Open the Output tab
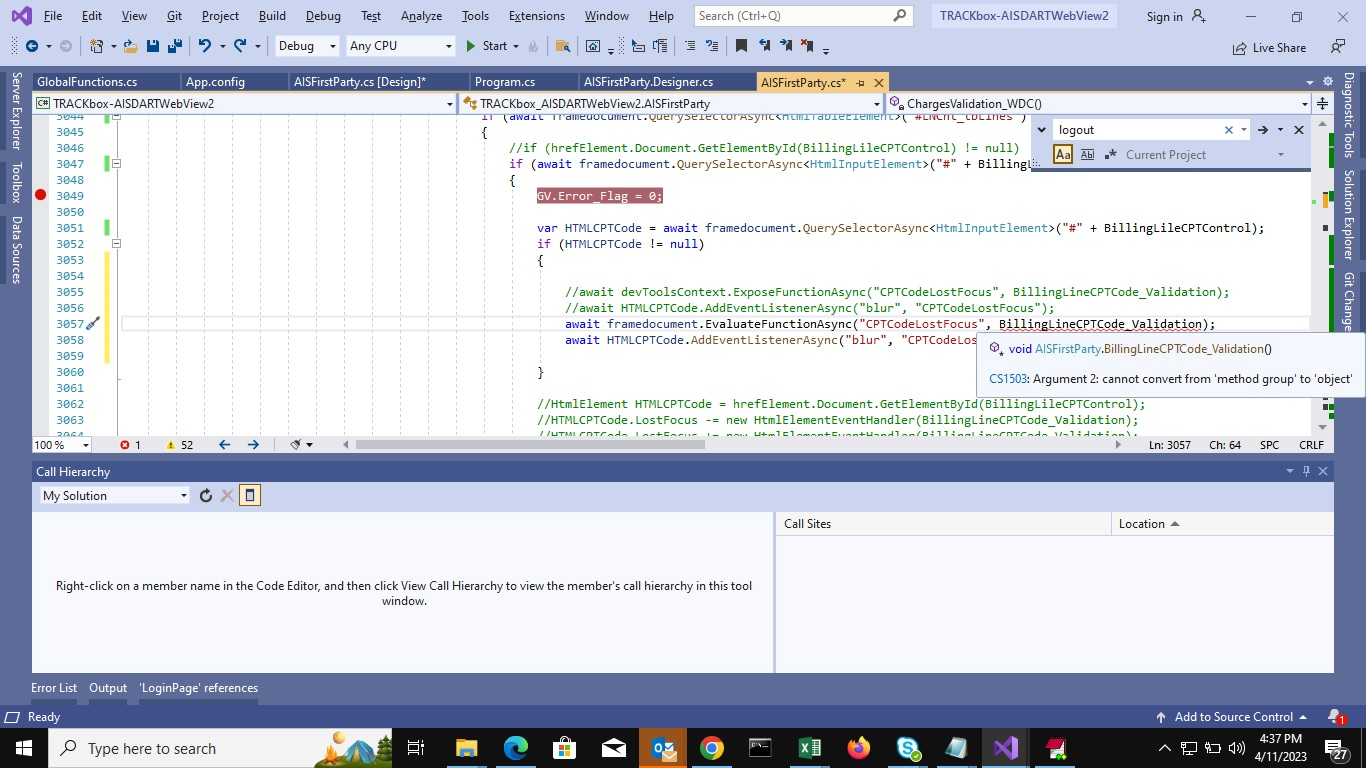The height and width of the screenshot is (768, 1366). (108, 688)
